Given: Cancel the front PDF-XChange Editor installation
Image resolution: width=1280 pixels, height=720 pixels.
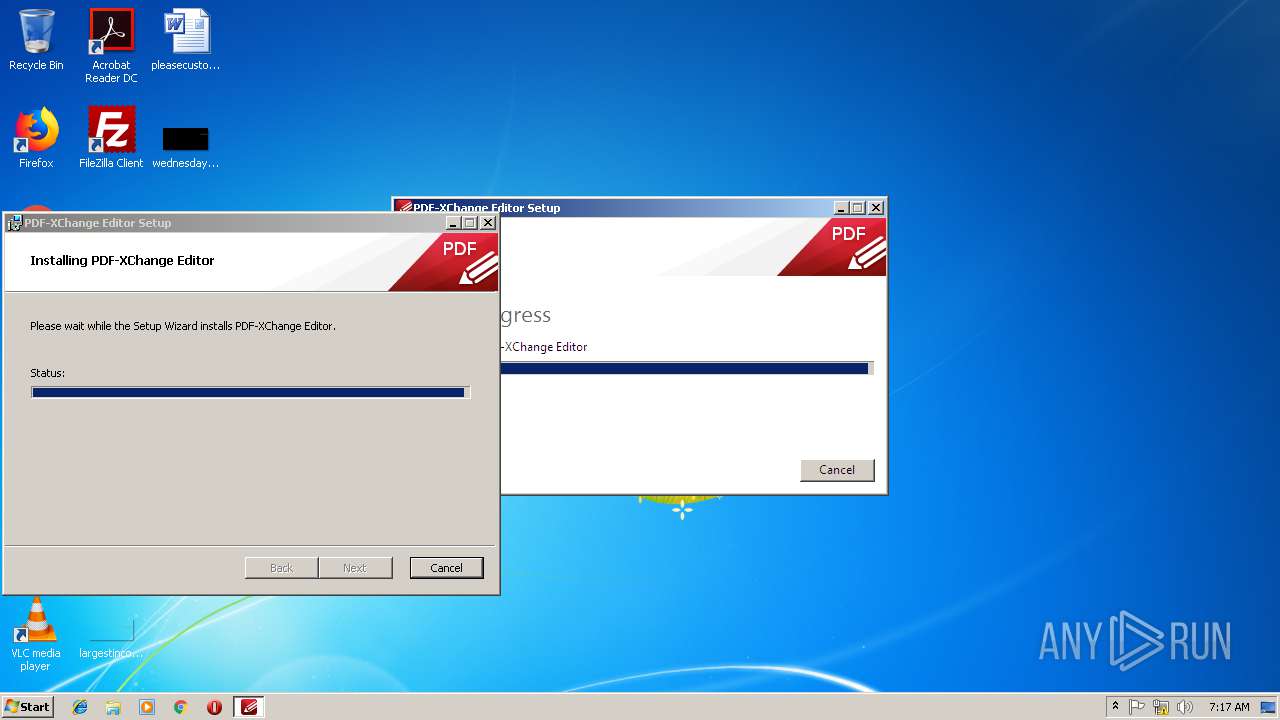Looking at the screenshot, I should coord(446,568).
